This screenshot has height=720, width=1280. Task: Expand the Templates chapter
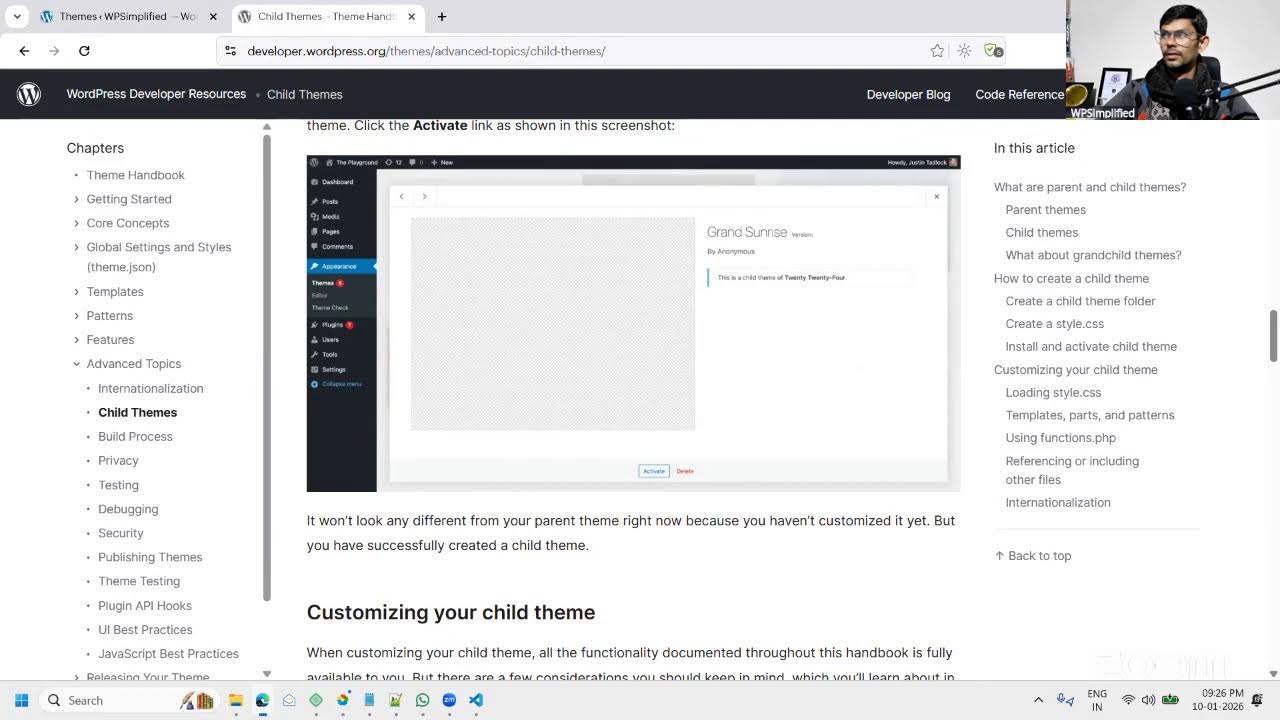coord(76,292)
